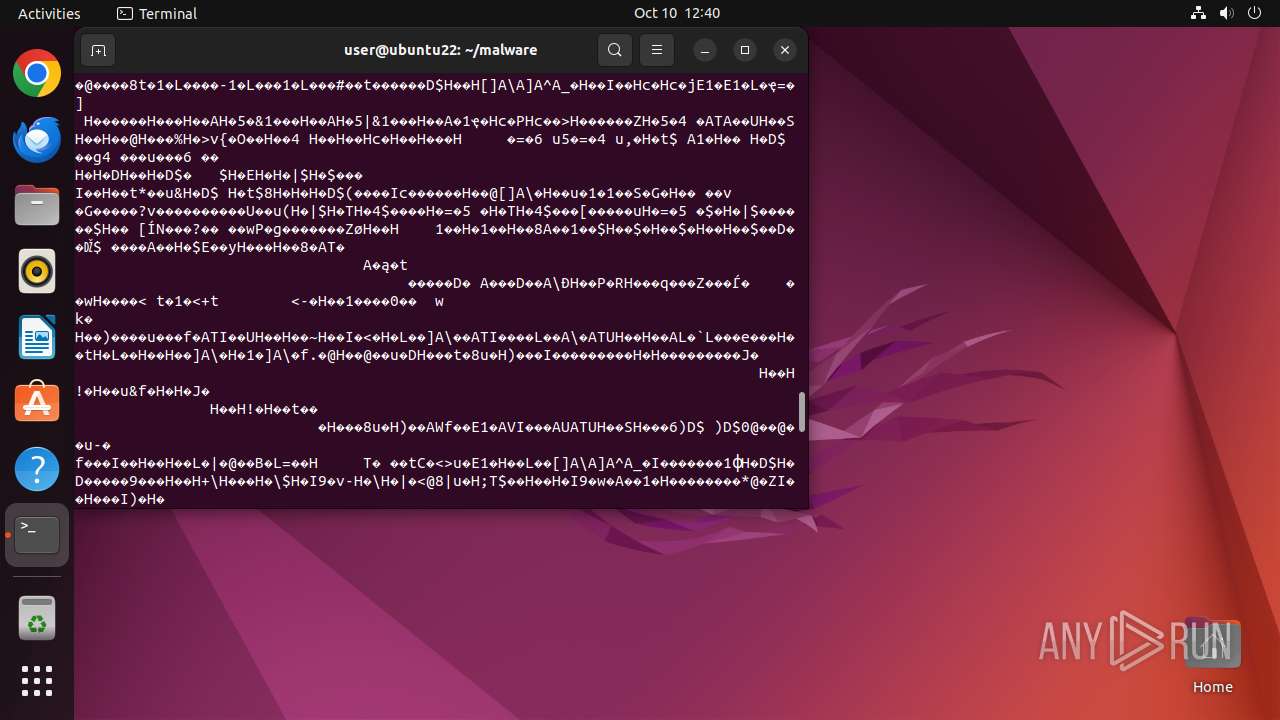Screen dimensions: 1280x720
Task: Open the terminal search tool
Action: point(615,50)
